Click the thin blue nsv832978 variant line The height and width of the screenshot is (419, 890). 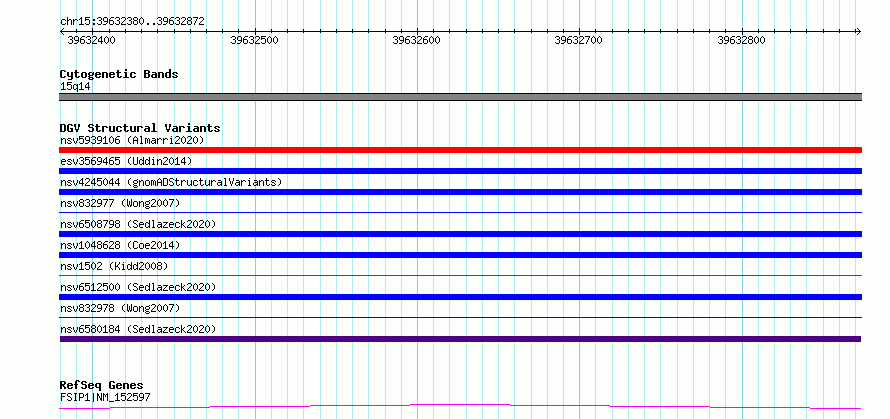[460, 317]
